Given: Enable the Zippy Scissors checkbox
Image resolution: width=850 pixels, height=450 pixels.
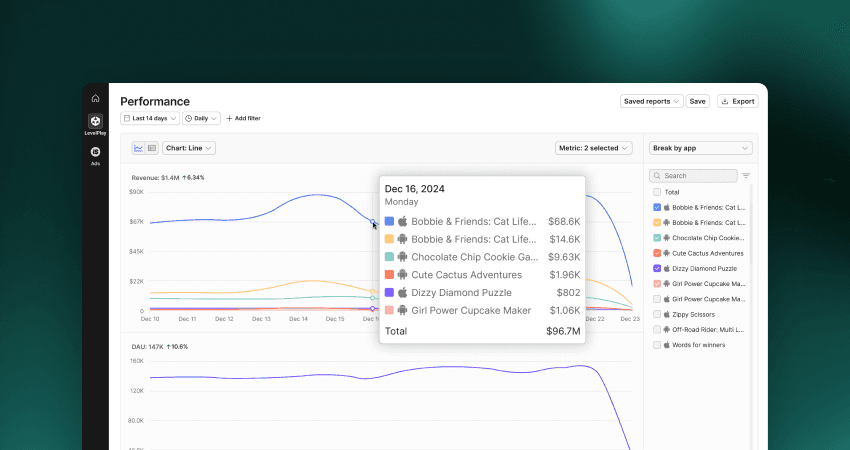Looking at the screenshot, I should (x=657, y=314).
